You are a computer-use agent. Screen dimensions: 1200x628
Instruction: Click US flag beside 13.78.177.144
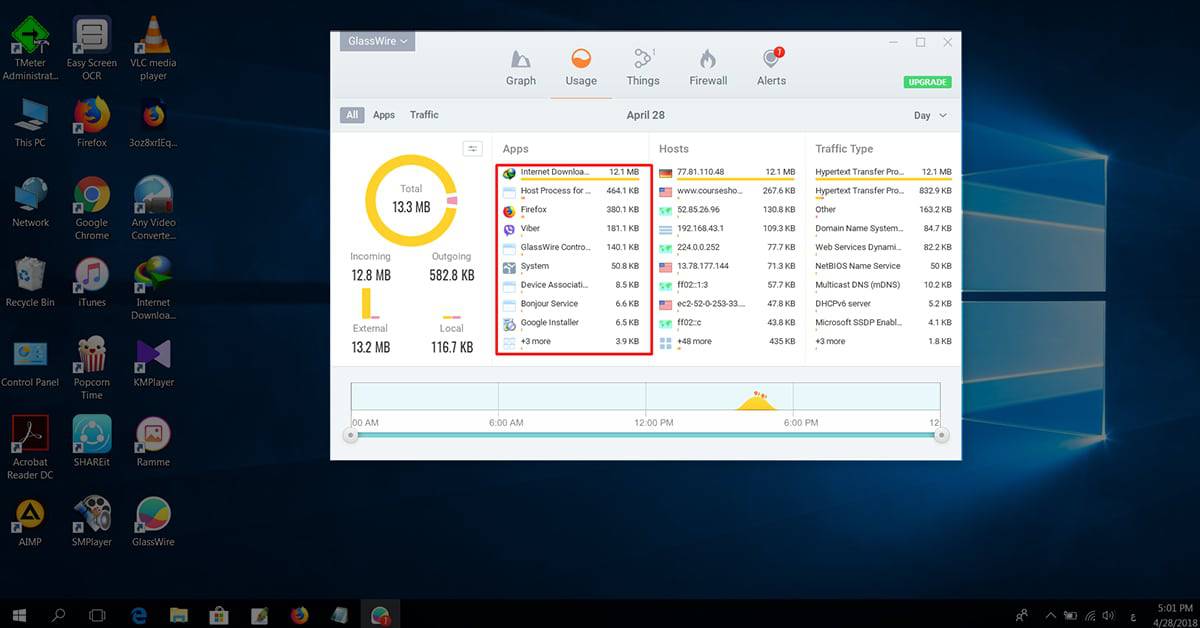[666, 267]
